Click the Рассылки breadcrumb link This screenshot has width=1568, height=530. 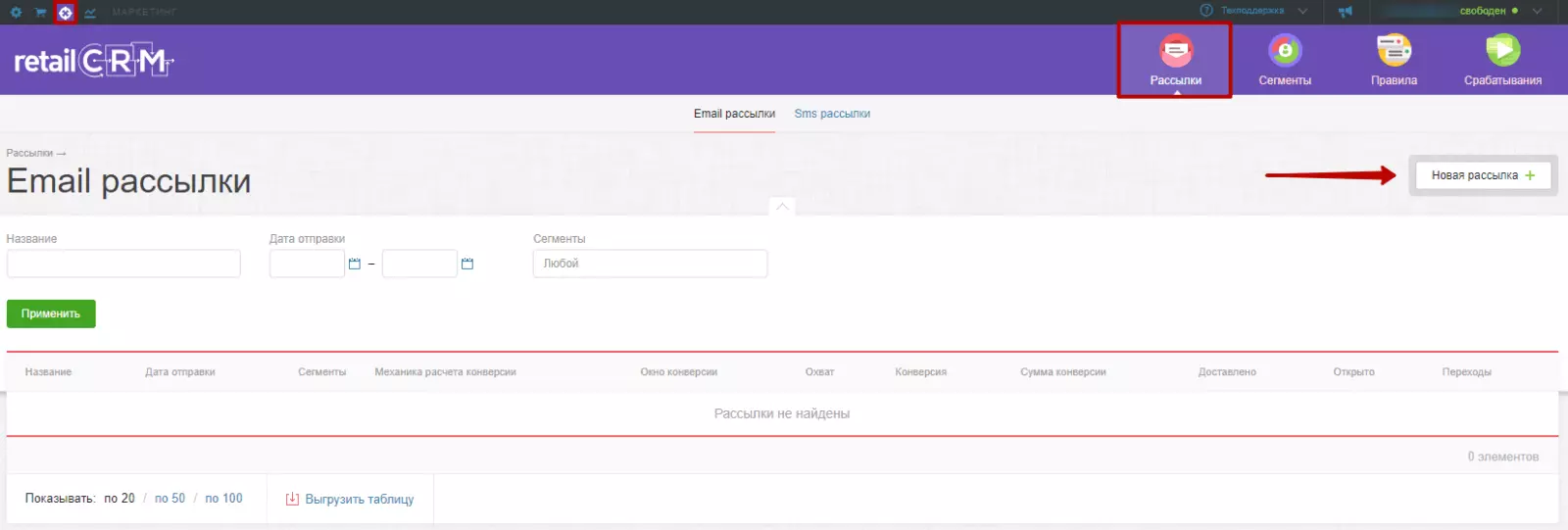[x=29, y=153]
